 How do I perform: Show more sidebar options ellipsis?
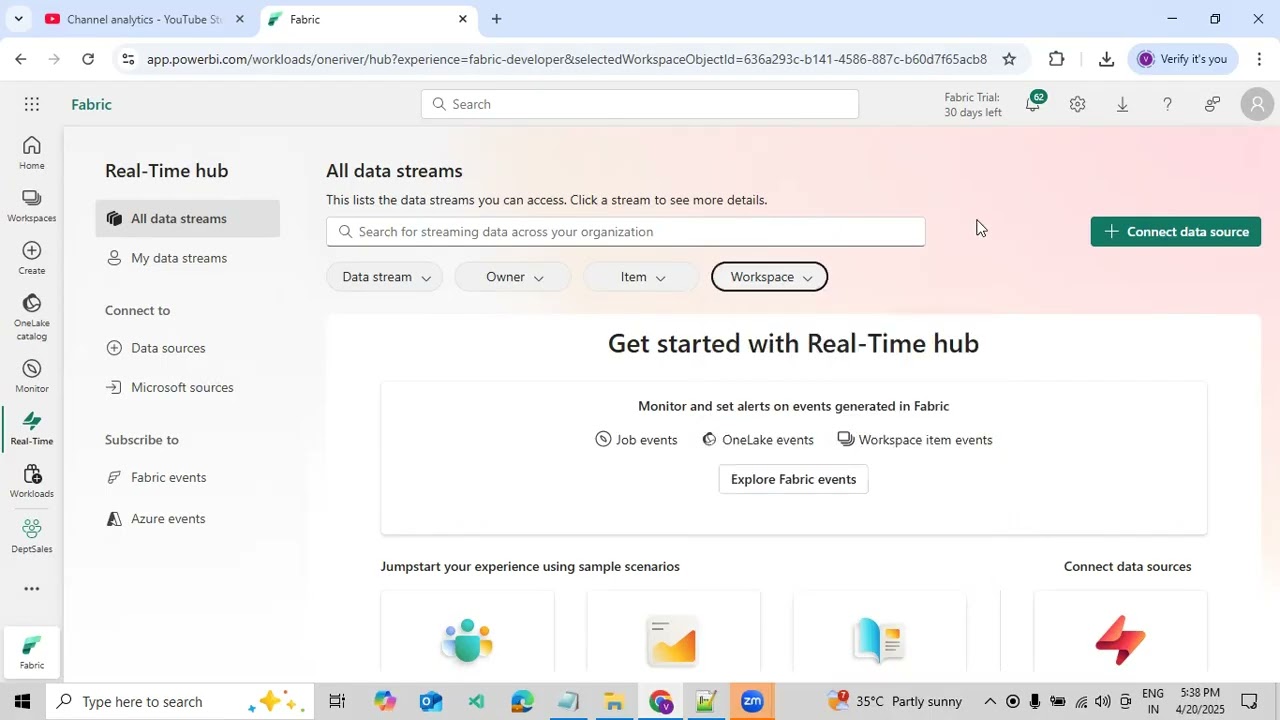pos(32,589)
